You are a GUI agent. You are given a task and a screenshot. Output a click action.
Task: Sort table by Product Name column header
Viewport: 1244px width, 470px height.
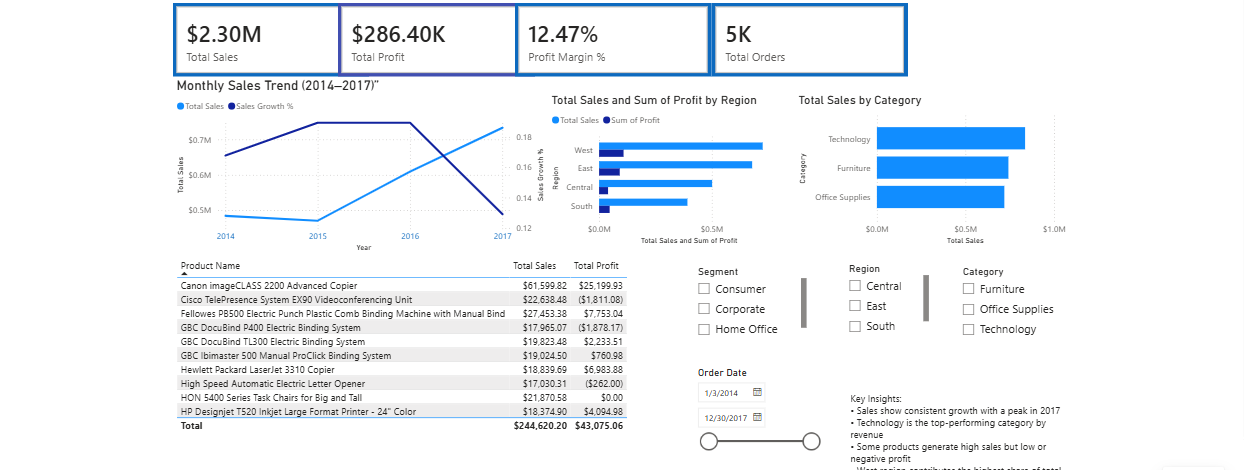[x=210, y=266]
